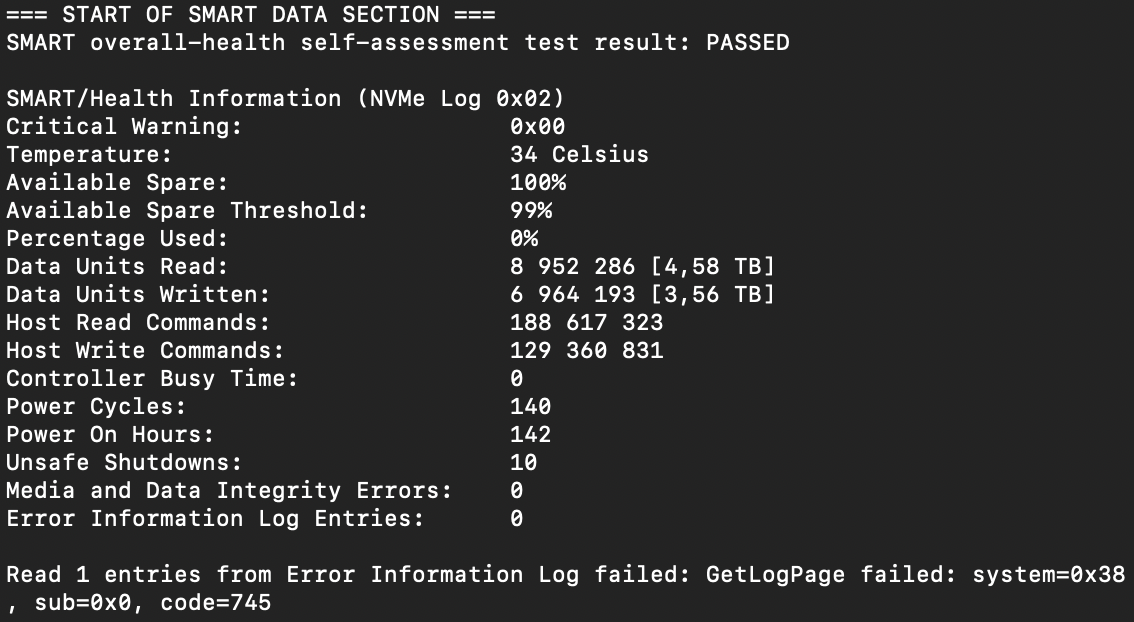1134x622 pixels.
Task: Click the Available Spare Threshold 99% value
Action: click(531, 210)
